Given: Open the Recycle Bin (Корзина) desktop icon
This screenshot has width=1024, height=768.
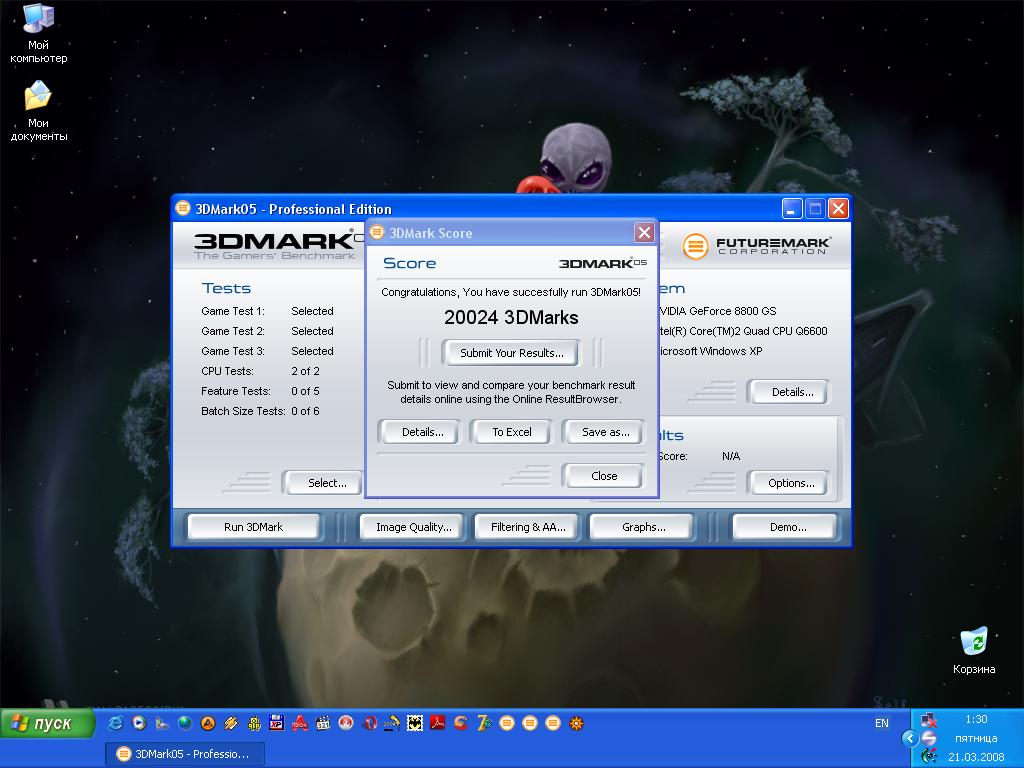Looking at the screenshot, I should tap(974, 650).
